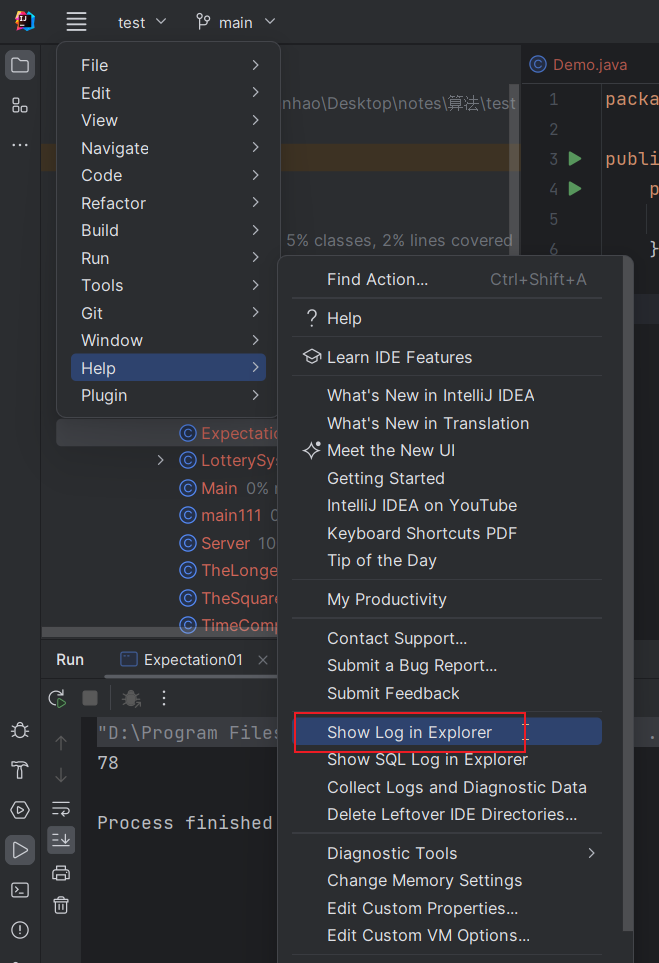
Task: Open the Build hammer tool window
Action: click(20, 770)
